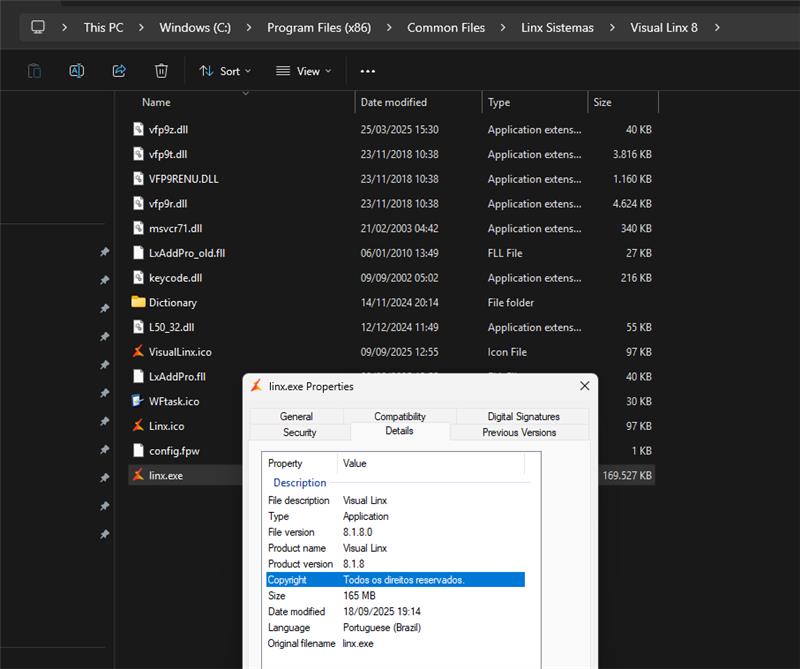Open the See more ellipsis menu
The height and width of the screenshot is (669, 800).
367,71
